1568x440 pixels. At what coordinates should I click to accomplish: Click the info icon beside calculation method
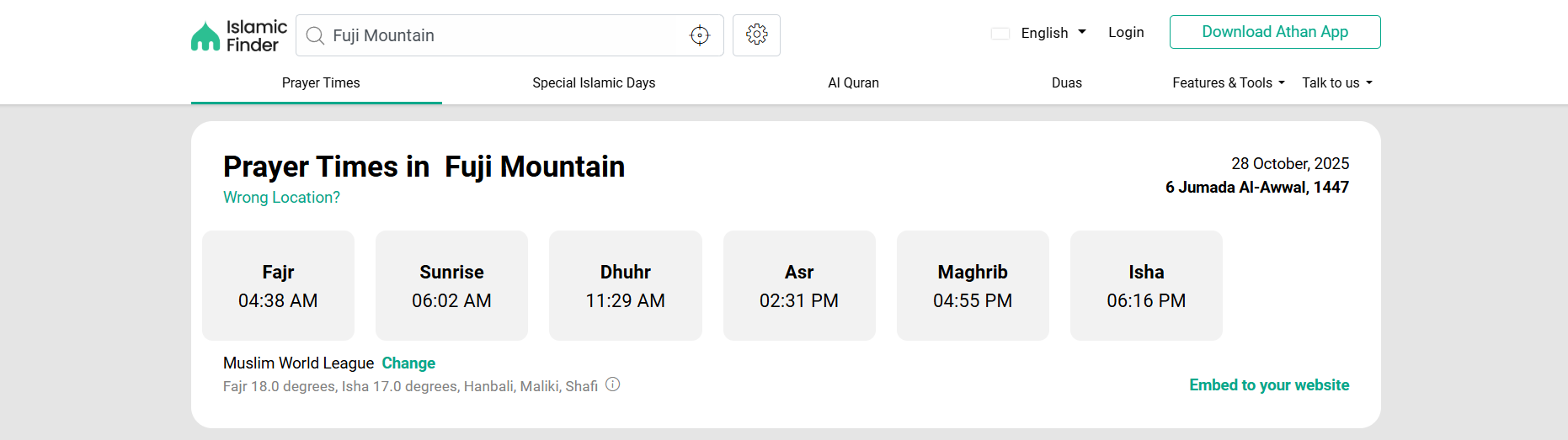click(613, 384)
